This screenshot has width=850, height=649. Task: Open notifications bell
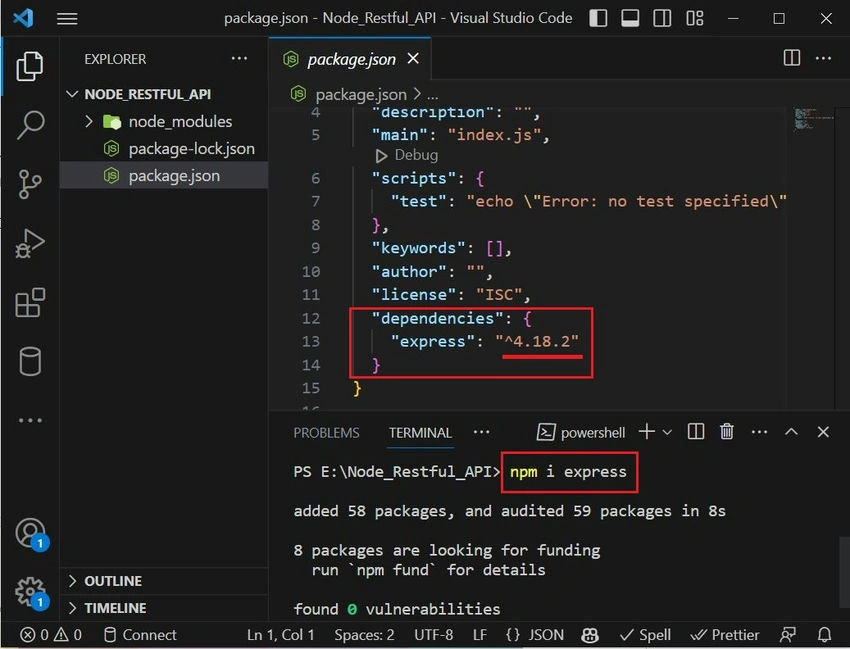tap(825, 635)
